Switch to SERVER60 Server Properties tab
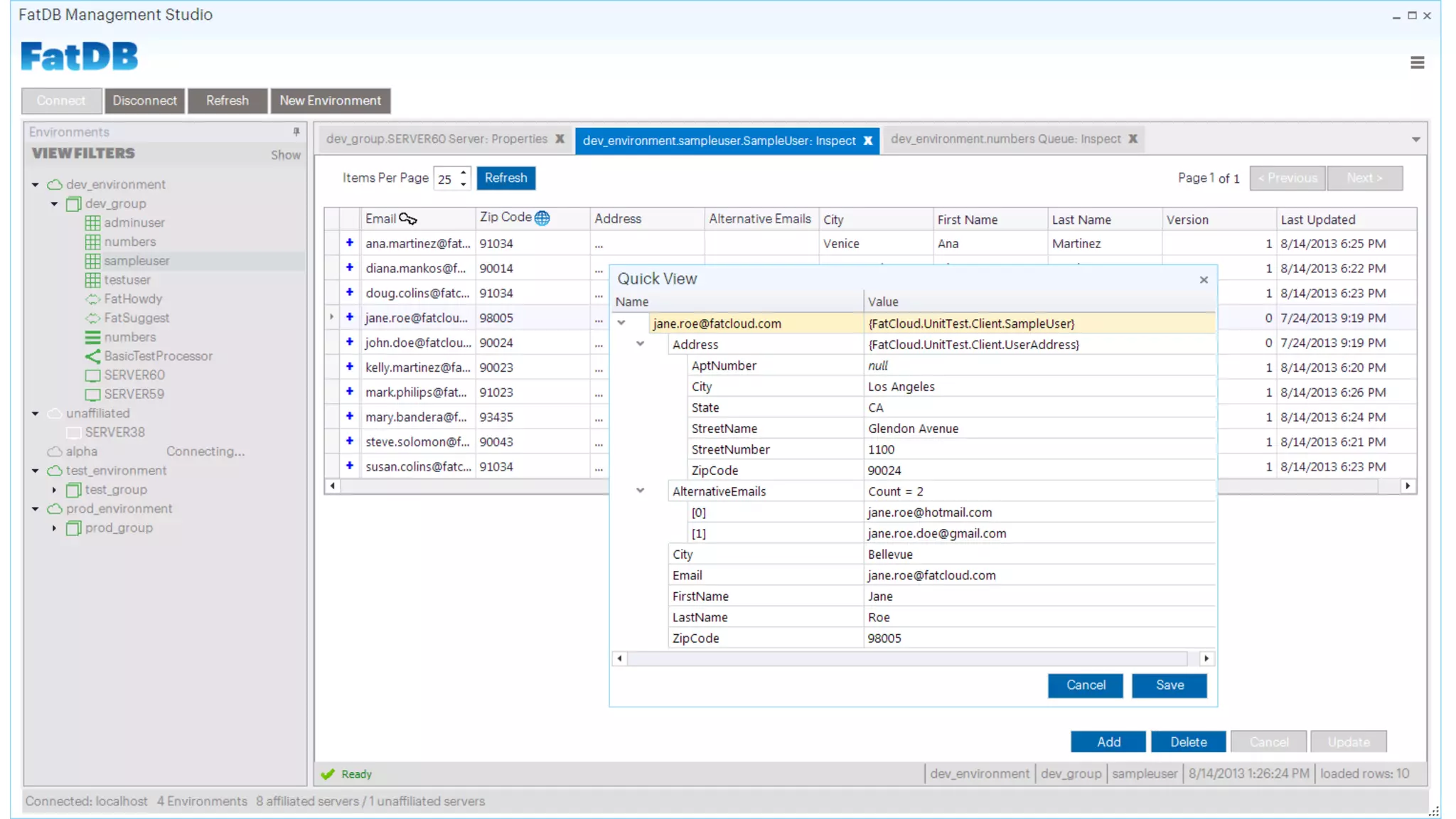Screen dimensions: 1456x819 pyautogui.click(x=437, y=139)
